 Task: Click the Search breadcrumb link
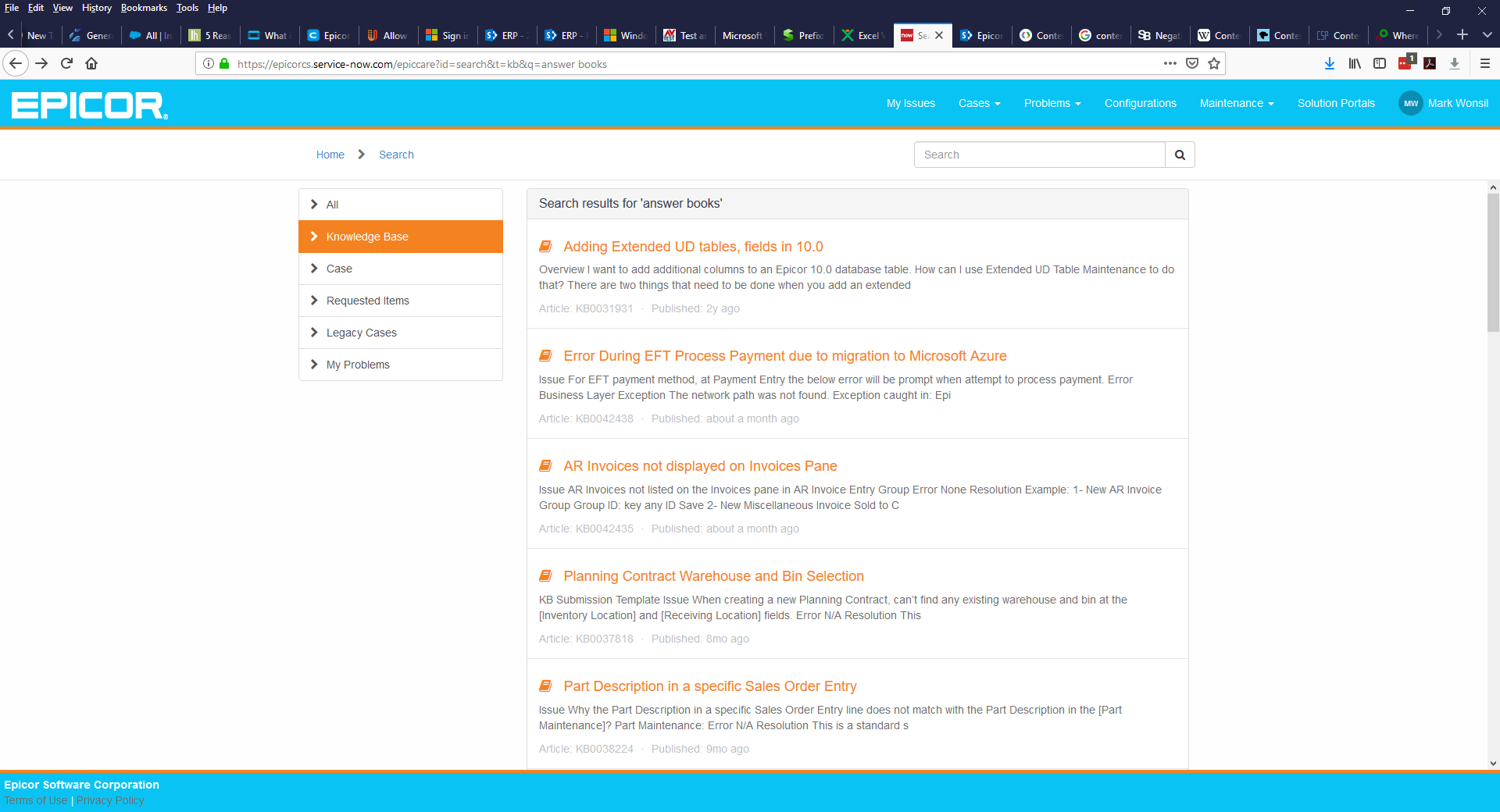click(x=396, y=155)
